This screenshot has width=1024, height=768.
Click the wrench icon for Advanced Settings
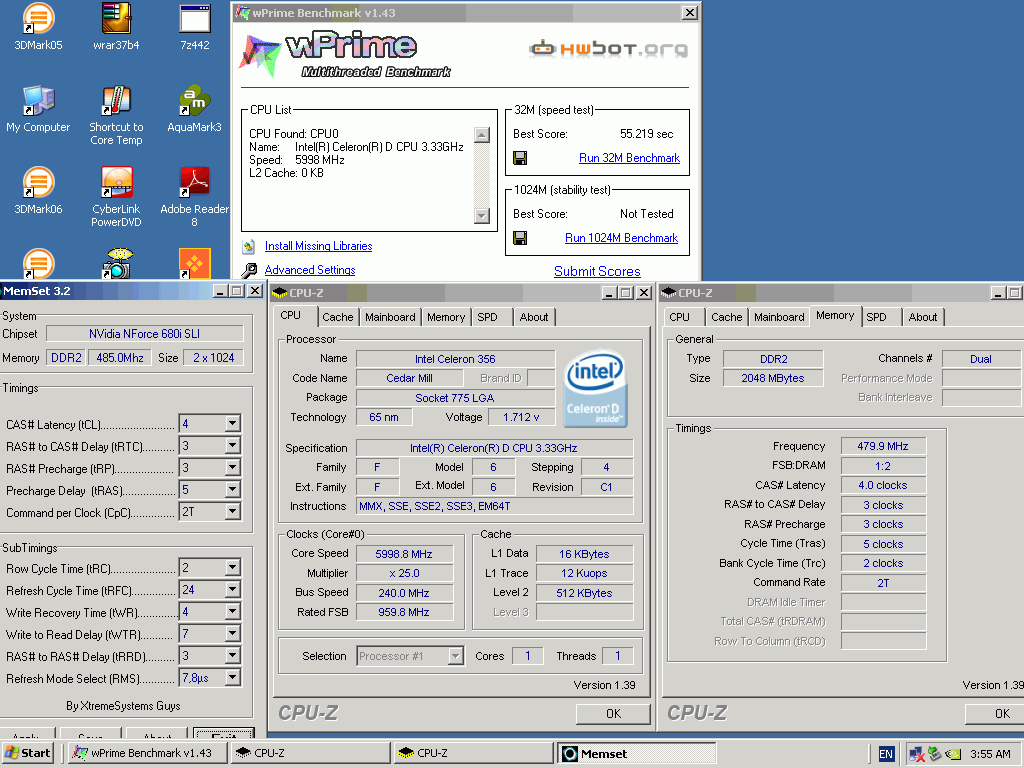click(x=249, y=270)
